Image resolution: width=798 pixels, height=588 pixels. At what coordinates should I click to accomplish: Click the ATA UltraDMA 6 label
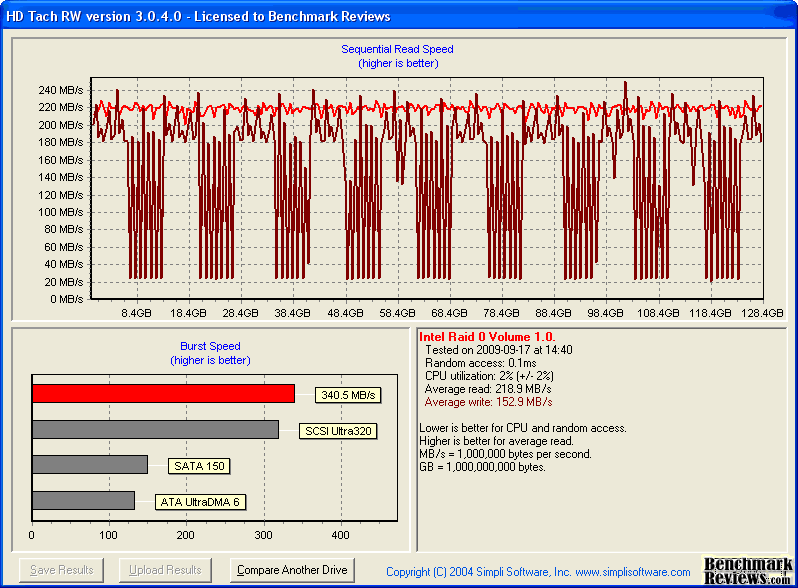(200, 502)
